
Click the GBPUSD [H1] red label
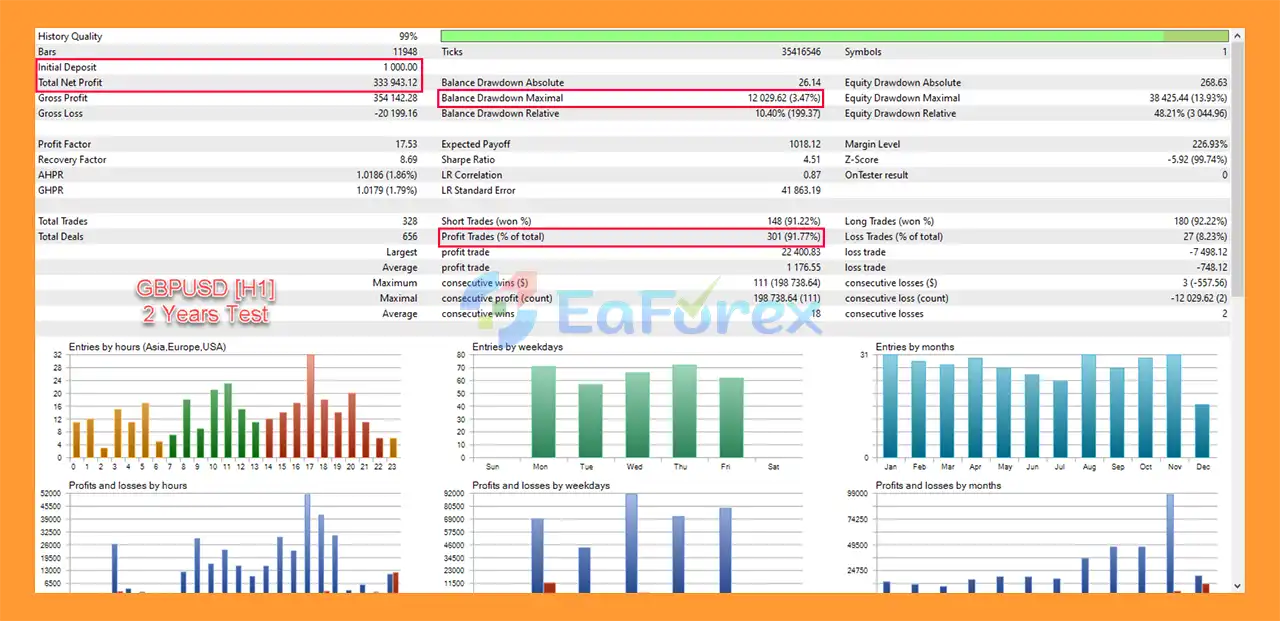[206, 291]
